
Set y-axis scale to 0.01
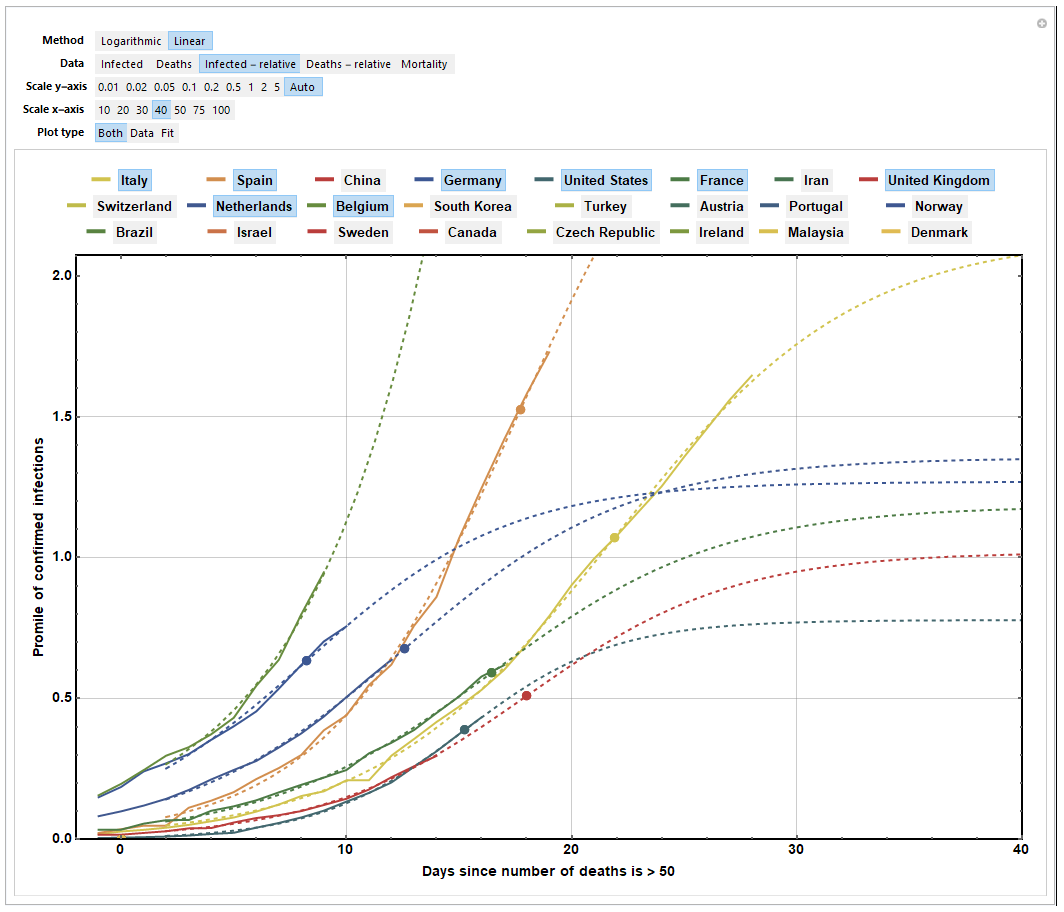108,88
